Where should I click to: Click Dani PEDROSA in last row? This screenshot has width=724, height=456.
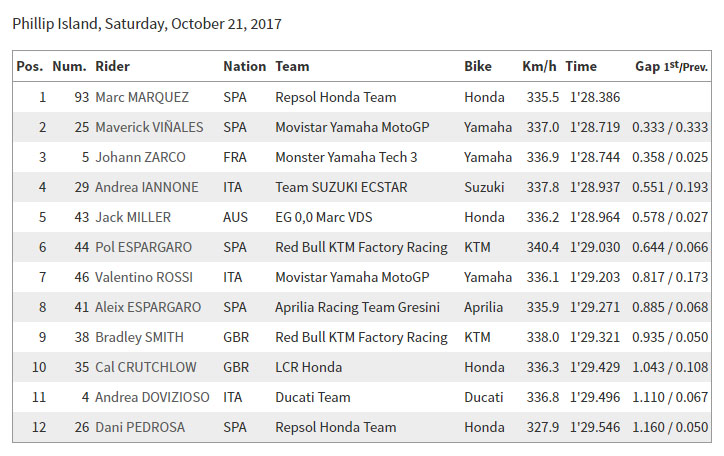(x=140, y=427)
